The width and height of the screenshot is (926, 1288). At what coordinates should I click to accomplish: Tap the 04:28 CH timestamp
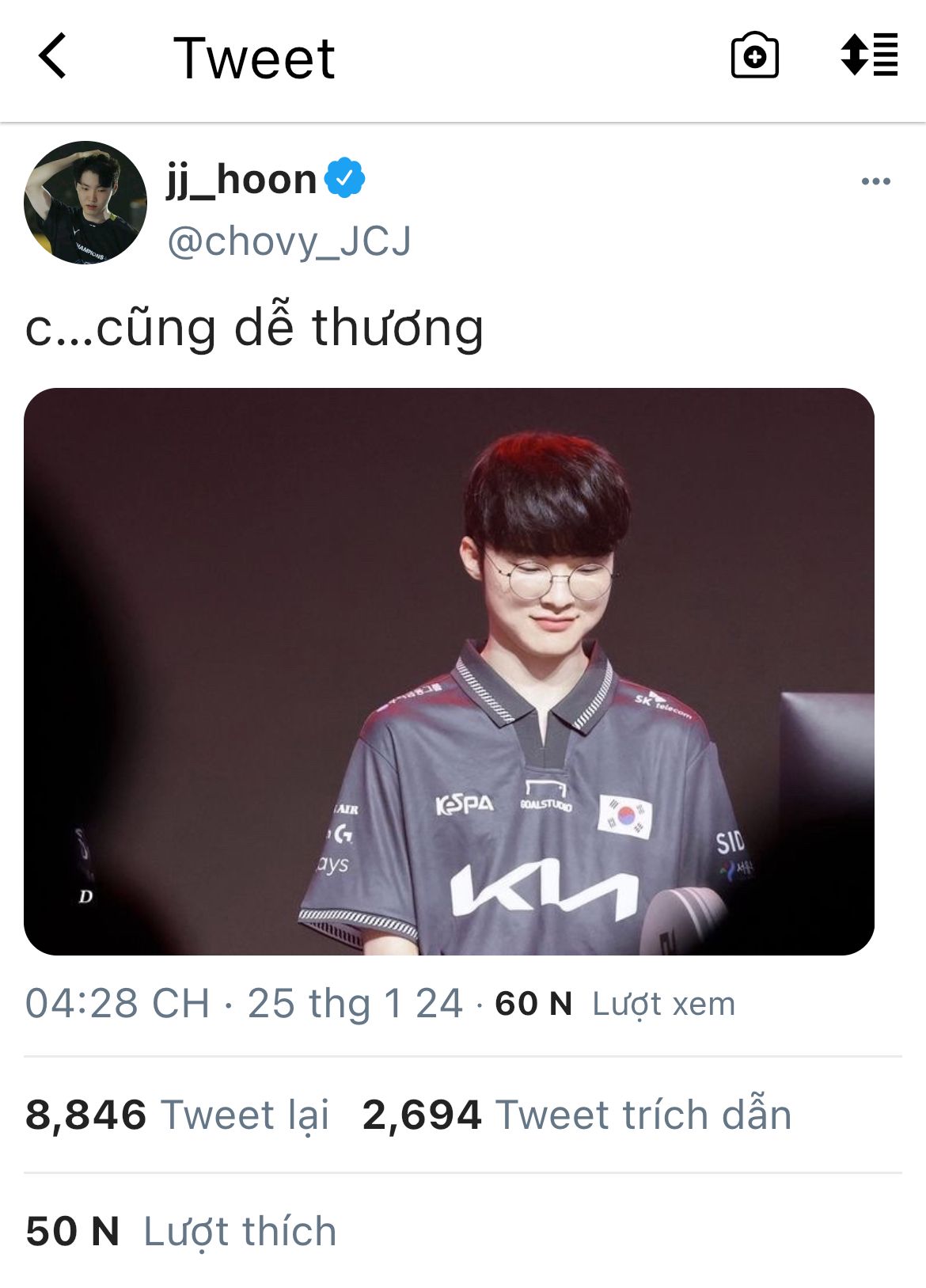[117, 1004]
